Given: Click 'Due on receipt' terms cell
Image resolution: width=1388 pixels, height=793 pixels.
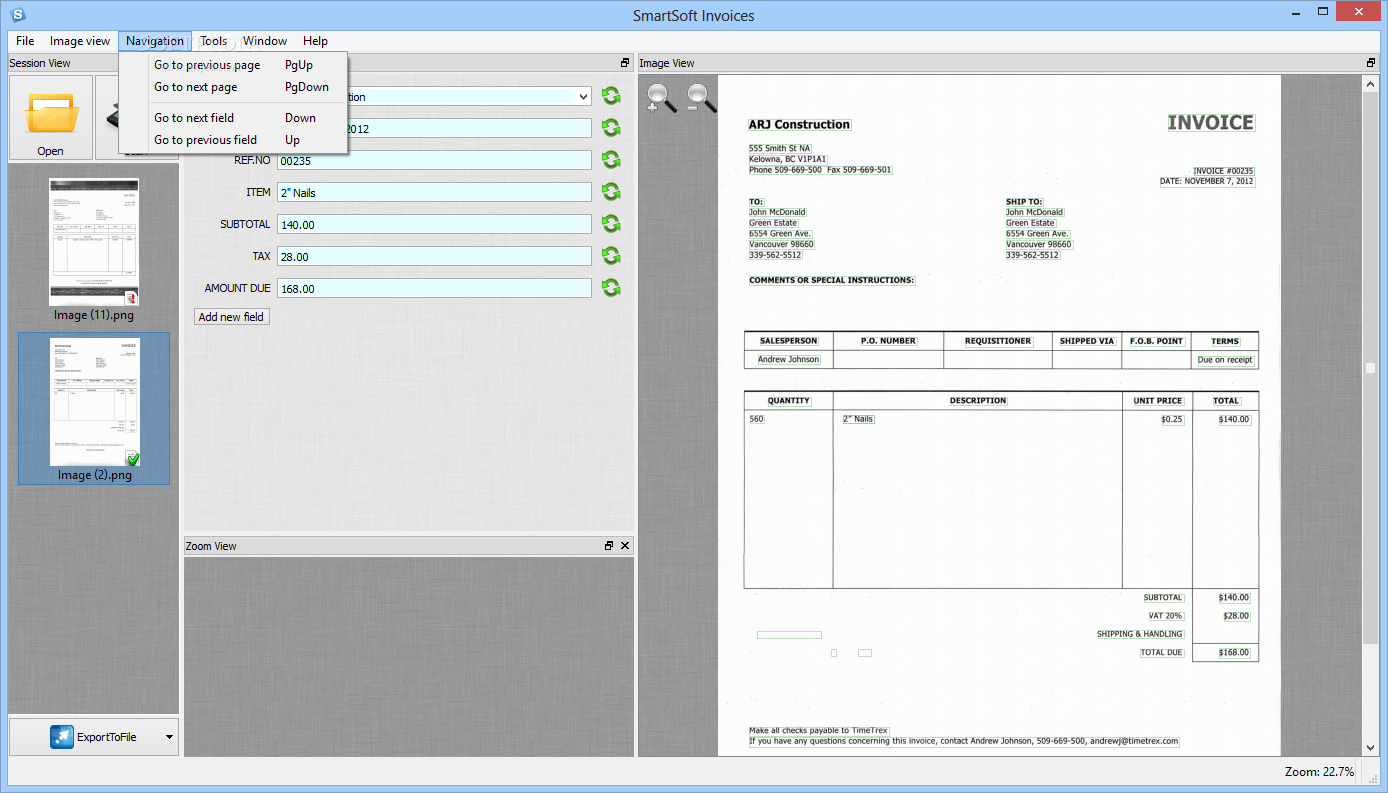Looking at the screenshot, I should 1225,359.
